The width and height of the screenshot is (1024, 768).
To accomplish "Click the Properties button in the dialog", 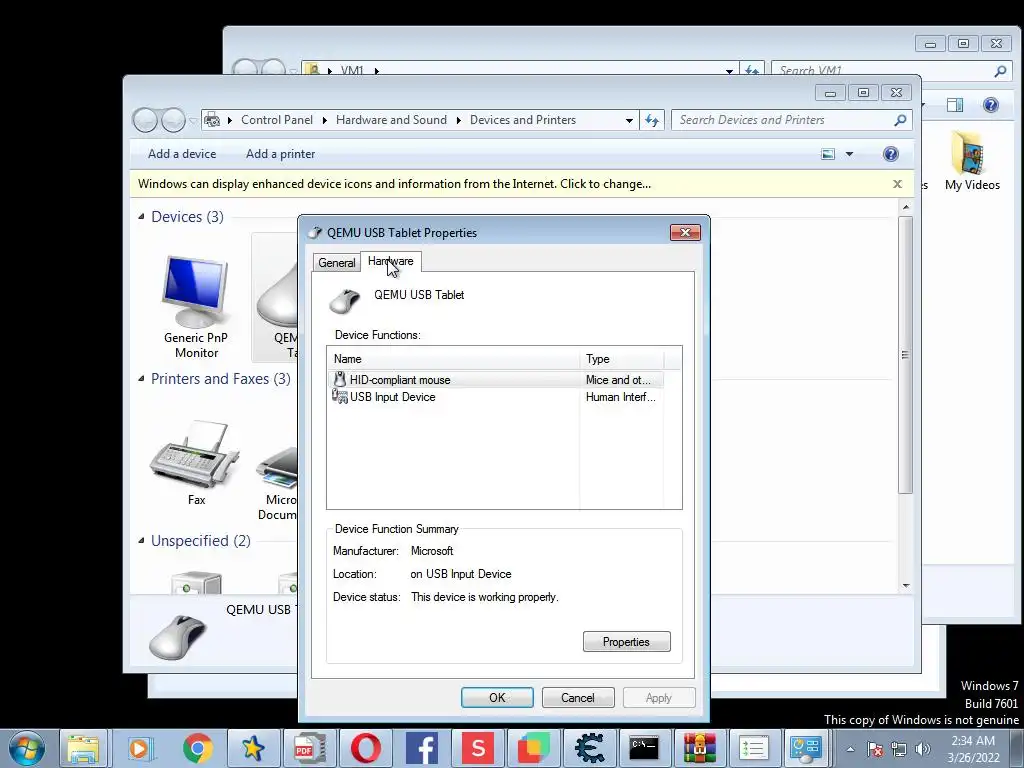I will coord(626,642).
